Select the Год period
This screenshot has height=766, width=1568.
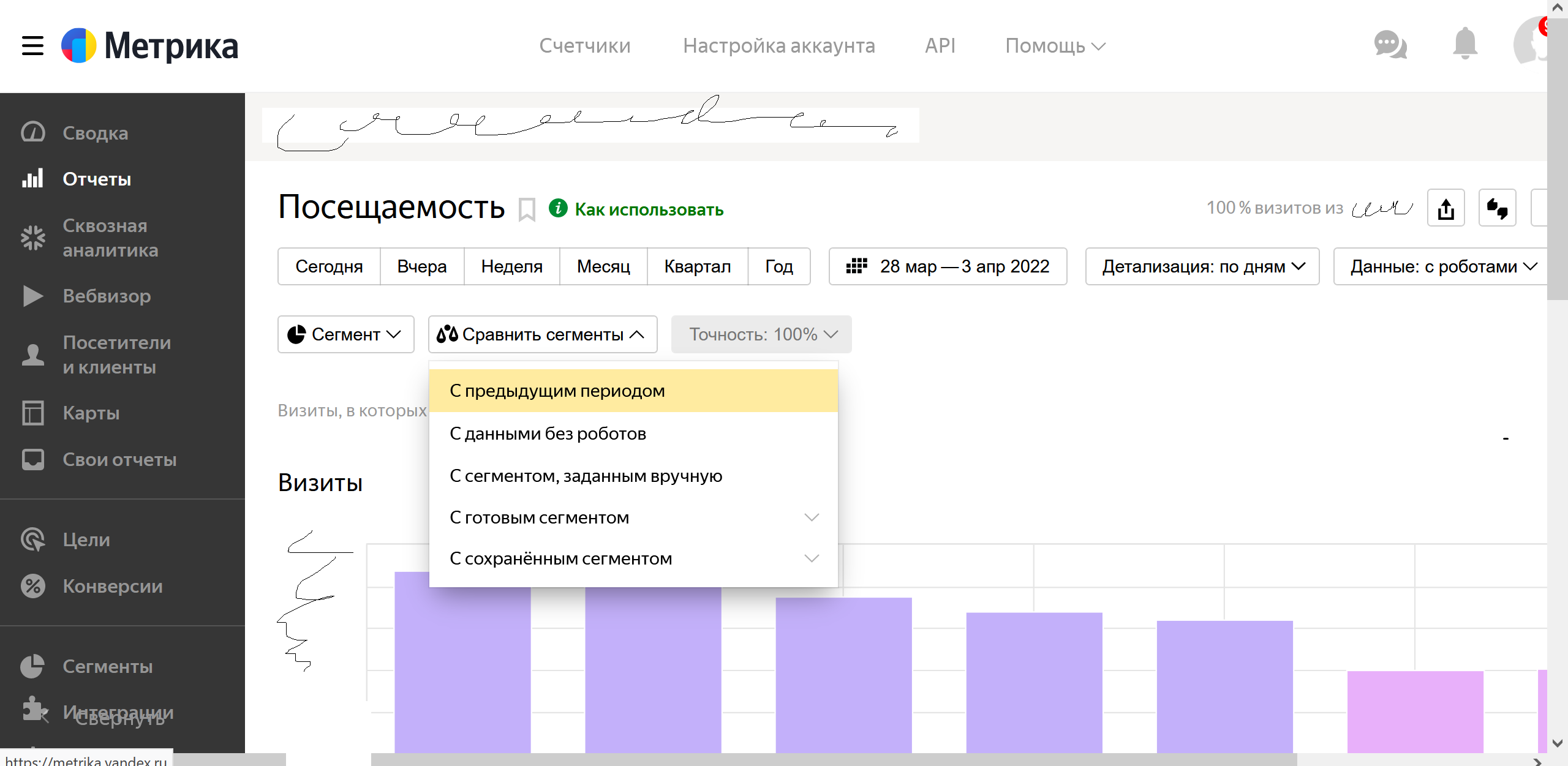pyautogui.click(x=779, y=266)
